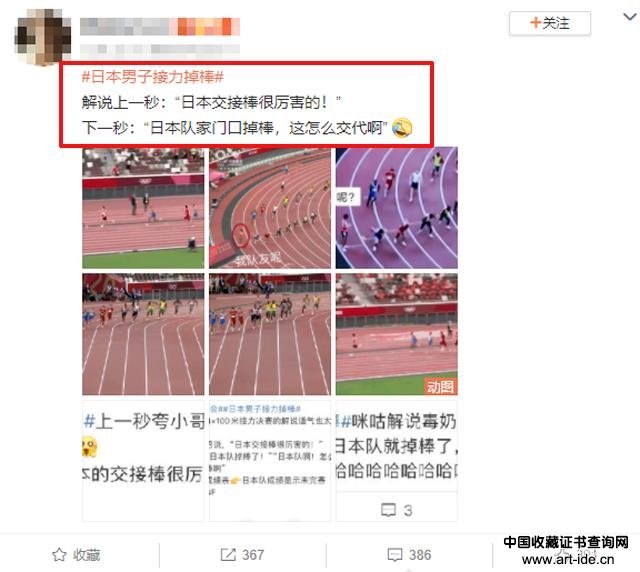Open the comment icon with 3 replies
The height and width of the screenshot is (572, 640).
pyautogui.click(x=388, y=510)
